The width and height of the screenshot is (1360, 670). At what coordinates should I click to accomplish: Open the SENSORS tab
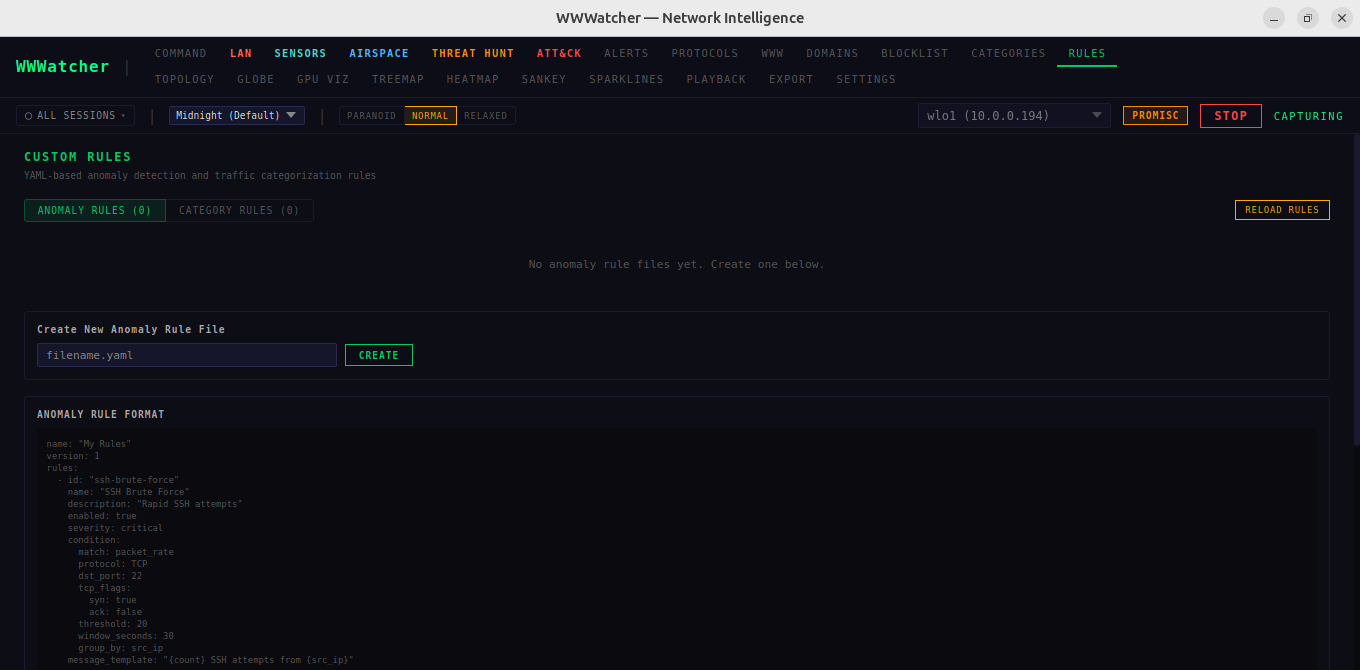(301, 54)
